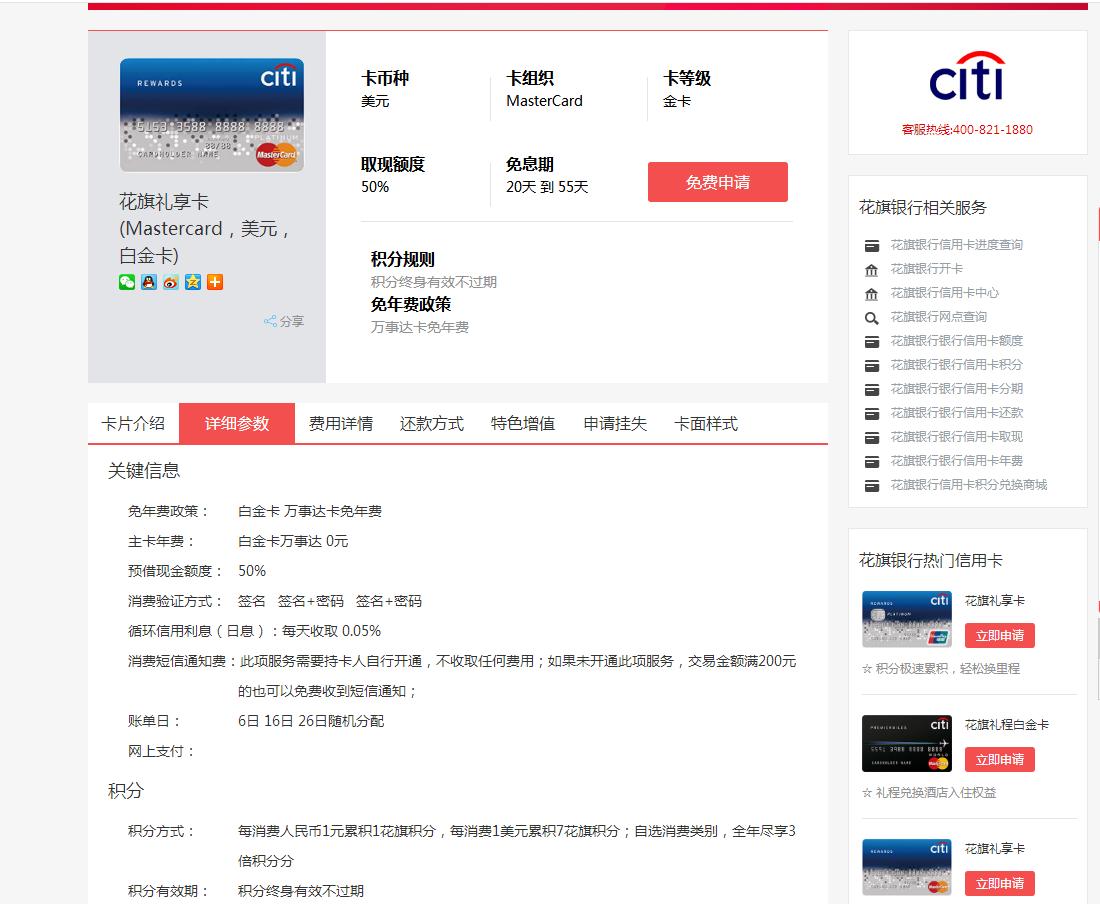Screen dimensions: 1100x904
Task: View the 特色增值 tab
Action: (x=523, y=423)
